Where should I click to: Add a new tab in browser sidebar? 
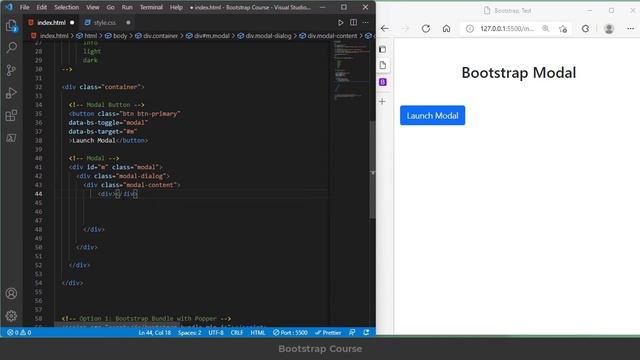(382, 101)
